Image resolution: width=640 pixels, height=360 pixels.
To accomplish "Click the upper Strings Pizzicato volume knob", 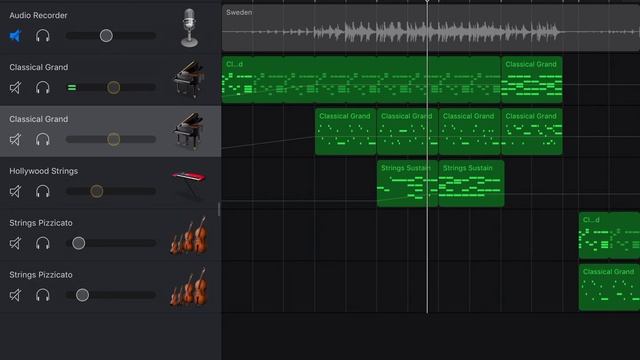I will (79, 243).
